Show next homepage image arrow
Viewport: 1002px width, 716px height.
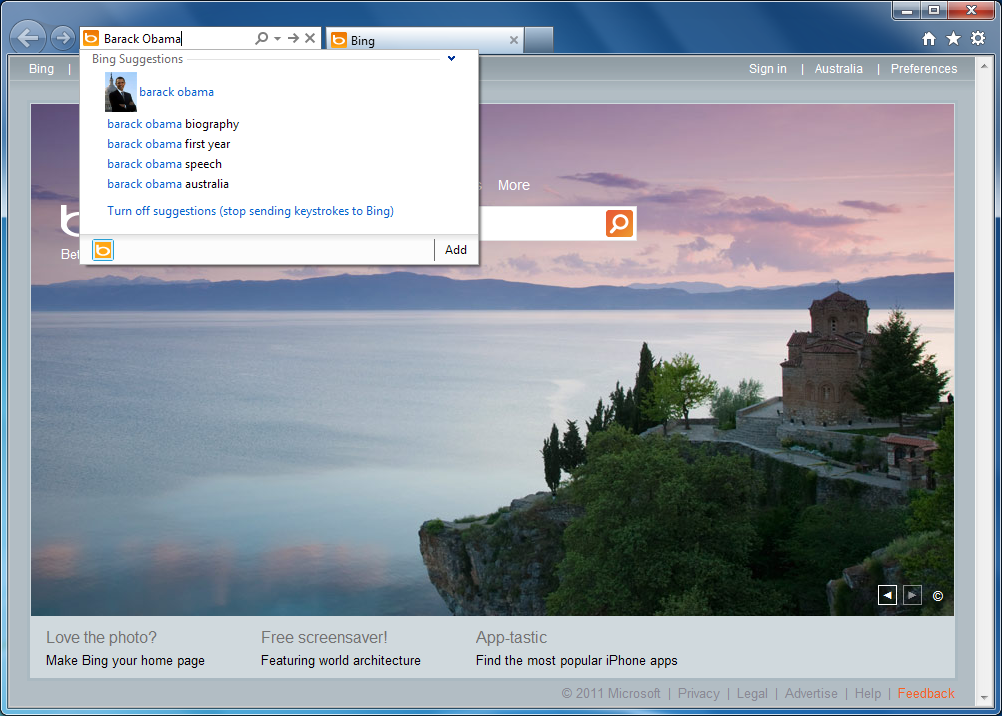[912, 595]
